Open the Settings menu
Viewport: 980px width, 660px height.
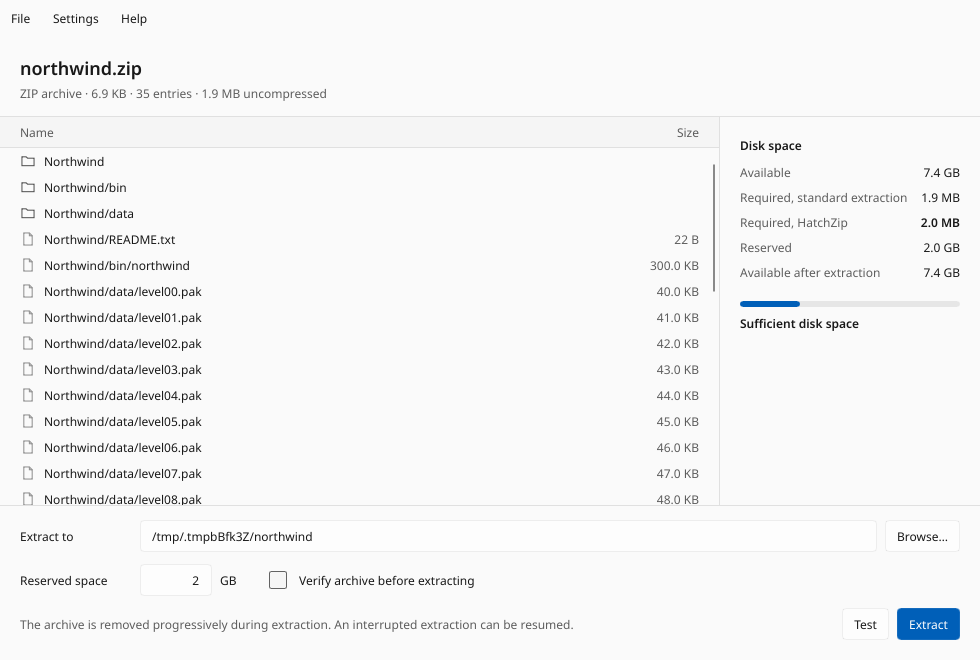point(76,19)
